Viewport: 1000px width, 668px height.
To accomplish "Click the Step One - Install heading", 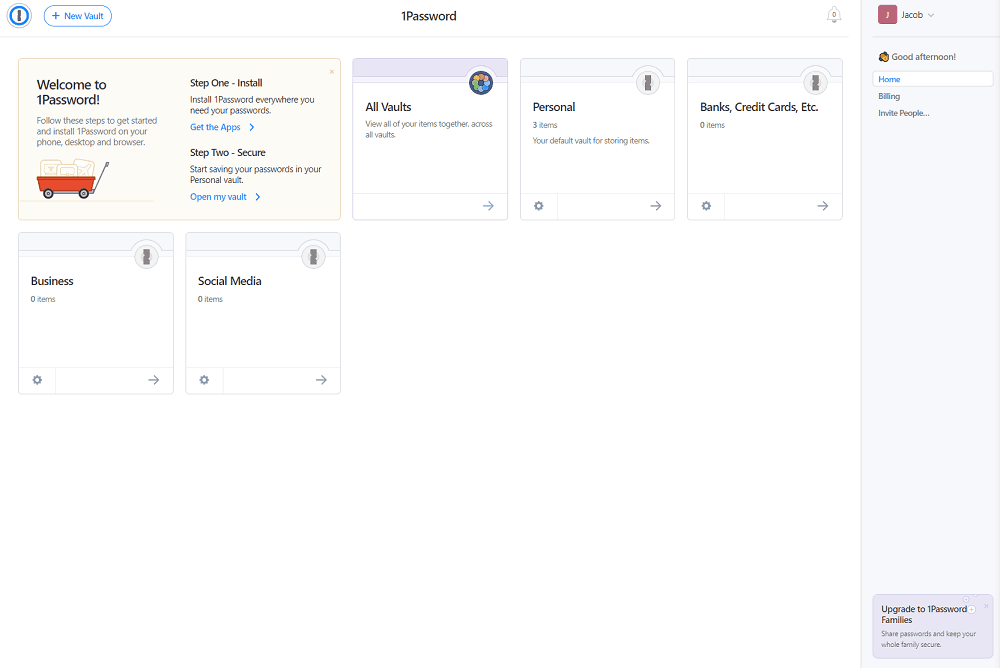I will tap(226, 83).
